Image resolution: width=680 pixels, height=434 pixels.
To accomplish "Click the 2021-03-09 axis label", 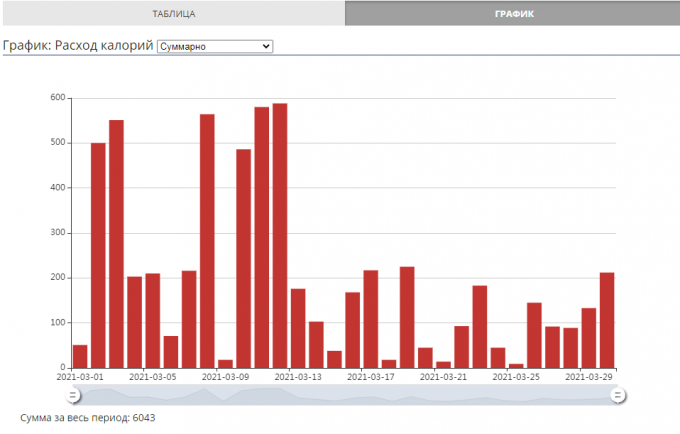I will tap(226, 377).
